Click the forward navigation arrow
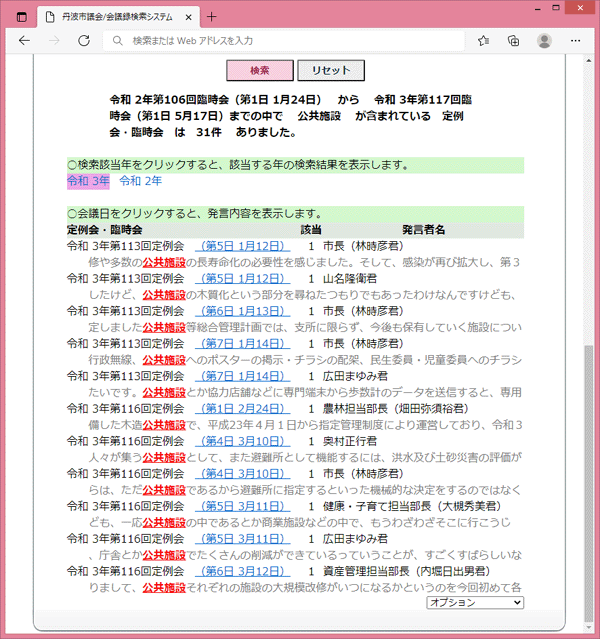Viewport: 600px width, 639px height. coord(54,40)
